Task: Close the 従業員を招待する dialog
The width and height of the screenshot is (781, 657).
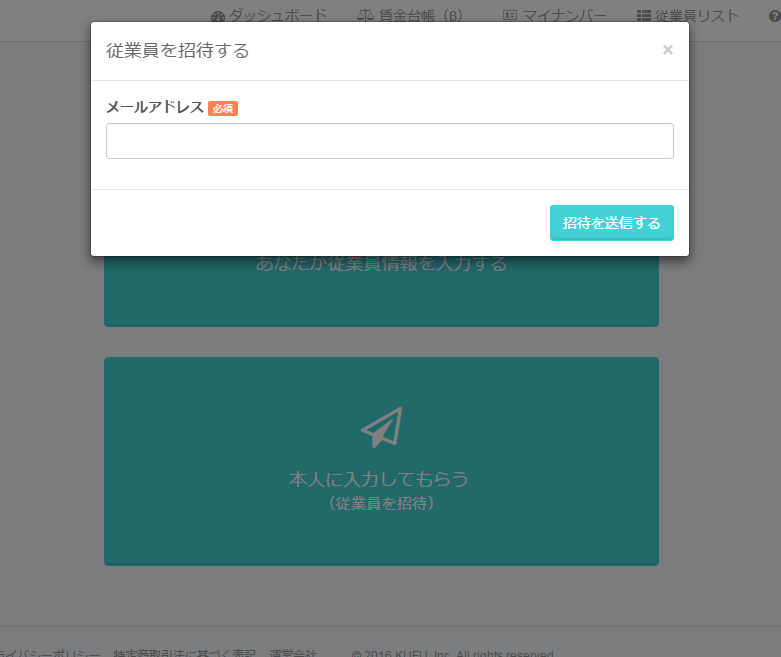Action: [x=668, y=50]
